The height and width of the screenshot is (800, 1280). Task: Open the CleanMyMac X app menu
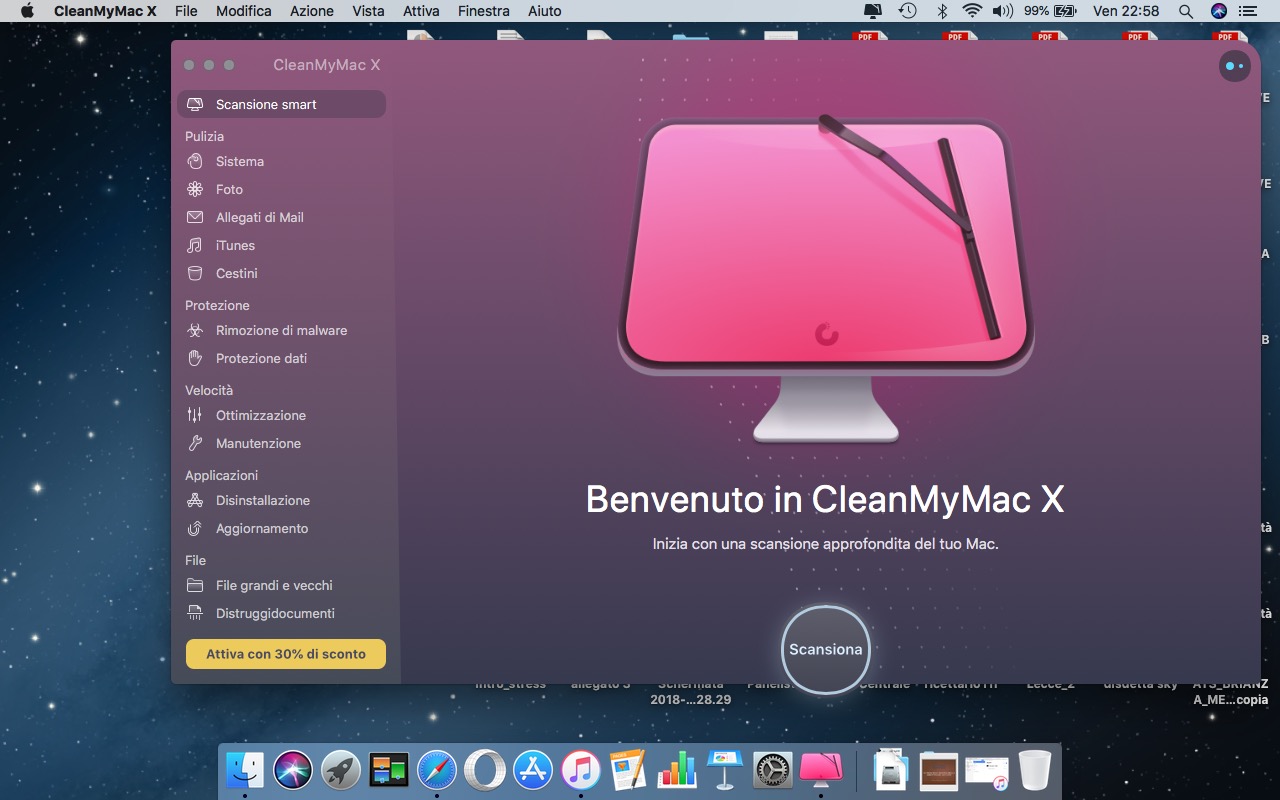[105, 11]
